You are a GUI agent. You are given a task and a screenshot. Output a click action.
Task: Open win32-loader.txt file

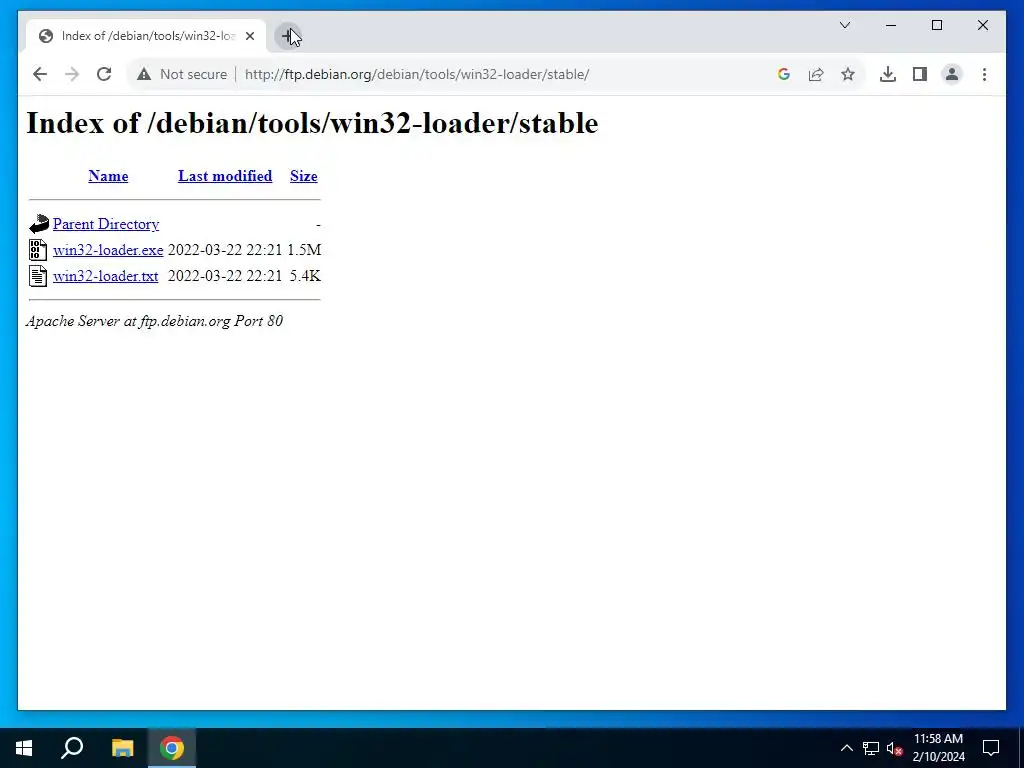pyautogui.click(x=105, y=276)
